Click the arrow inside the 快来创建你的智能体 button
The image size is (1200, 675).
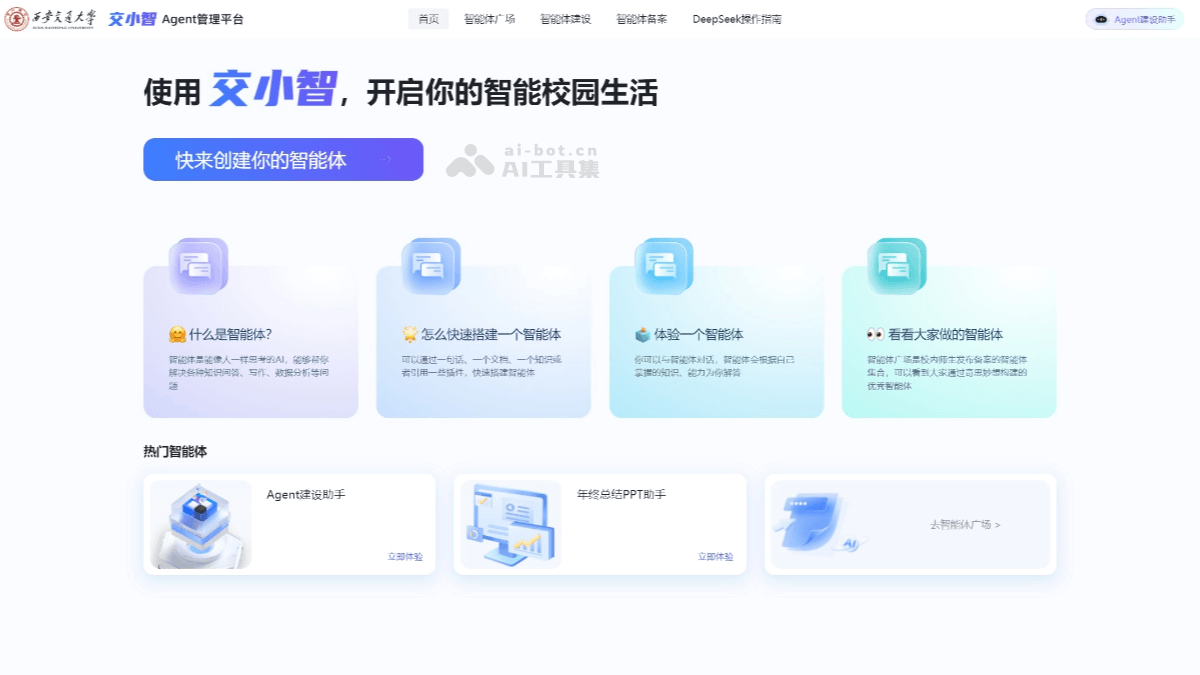(384, 159)
